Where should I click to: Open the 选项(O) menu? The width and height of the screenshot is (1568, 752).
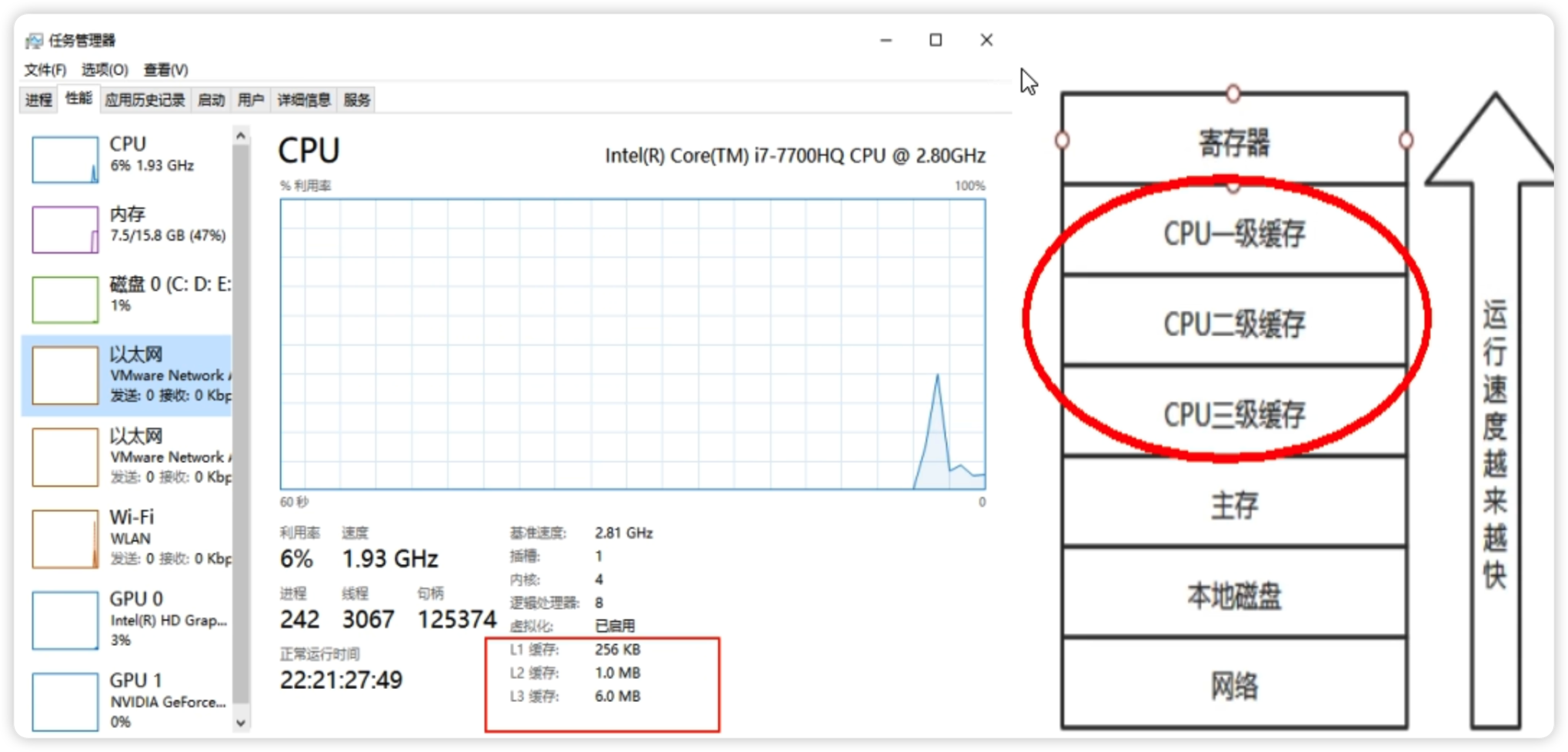105,70
